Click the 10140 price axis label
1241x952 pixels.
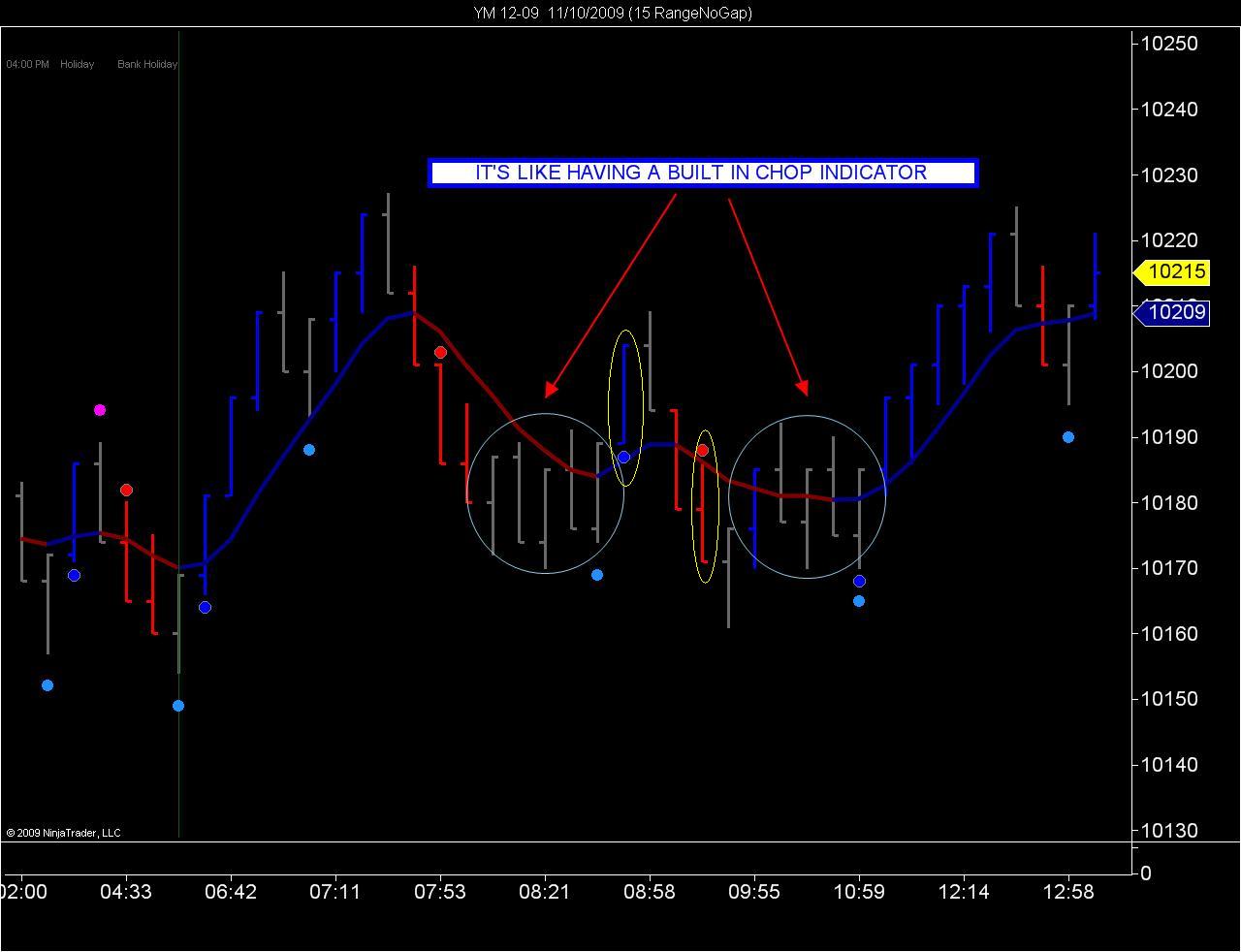[x=1169, y=765]
